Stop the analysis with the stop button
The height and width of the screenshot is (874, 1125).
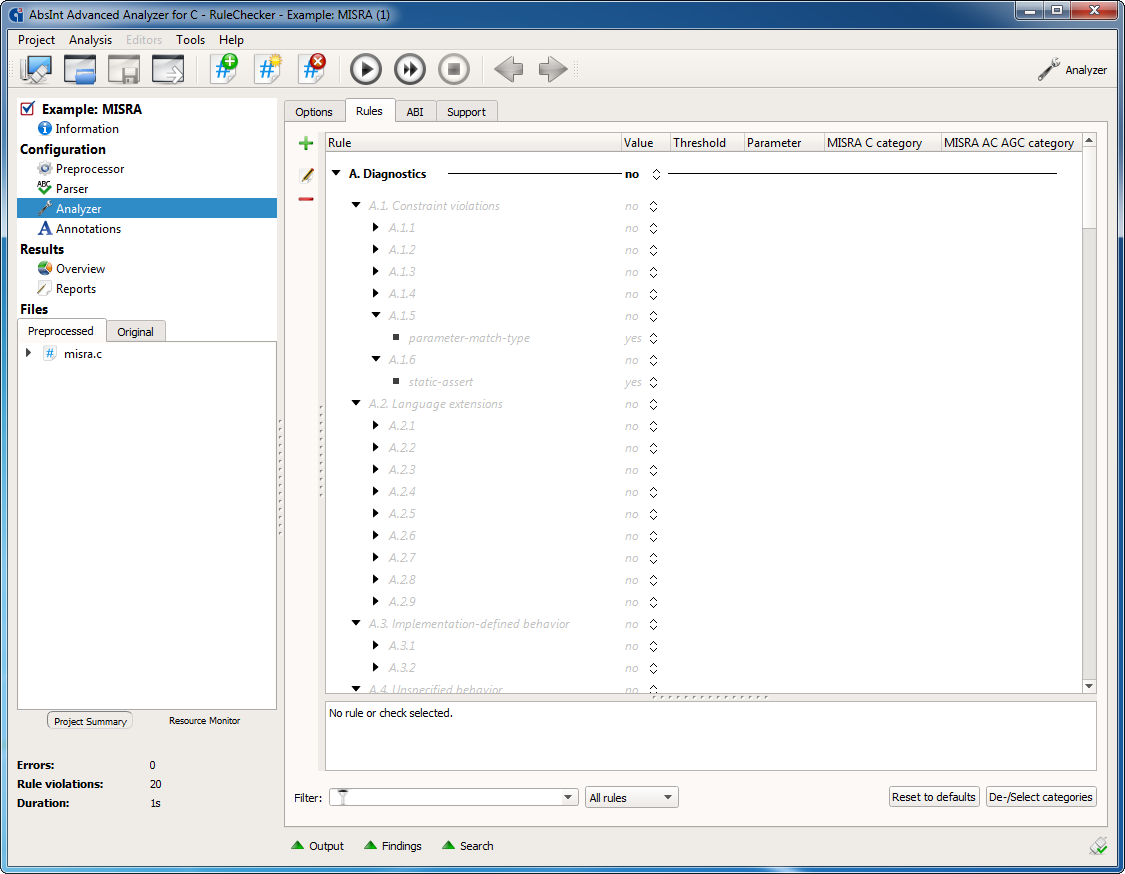tap(453, 70)
